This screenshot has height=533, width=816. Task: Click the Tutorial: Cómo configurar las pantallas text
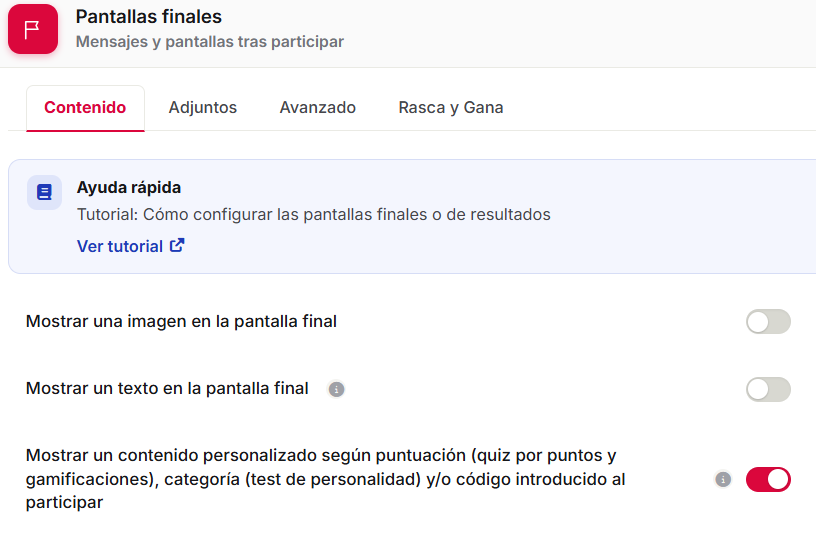(314, 214)
